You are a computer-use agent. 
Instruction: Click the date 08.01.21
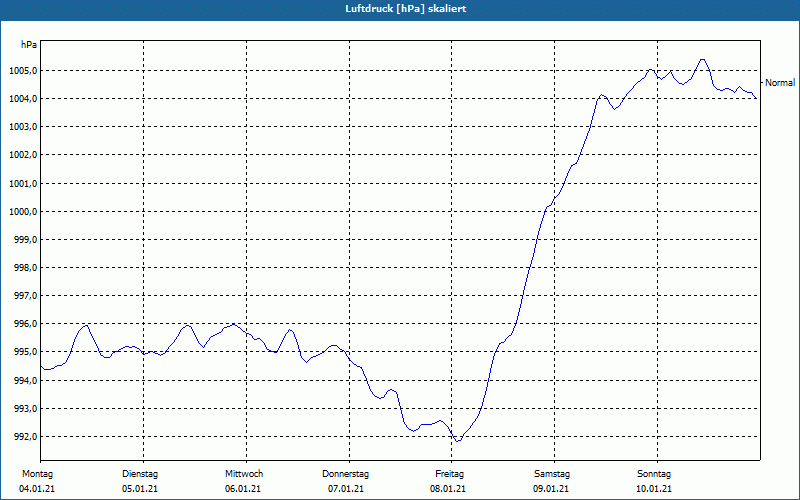[448, 489]
